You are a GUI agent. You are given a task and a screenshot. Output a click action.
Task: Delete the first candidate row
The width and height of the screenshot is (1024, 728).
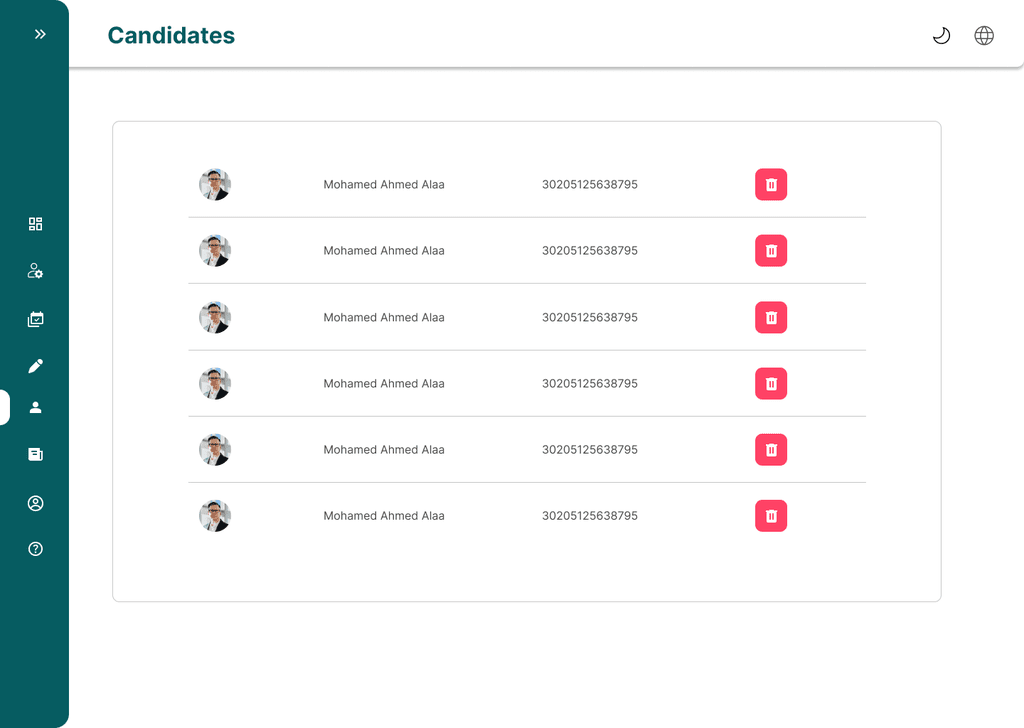tap(771, 185)
